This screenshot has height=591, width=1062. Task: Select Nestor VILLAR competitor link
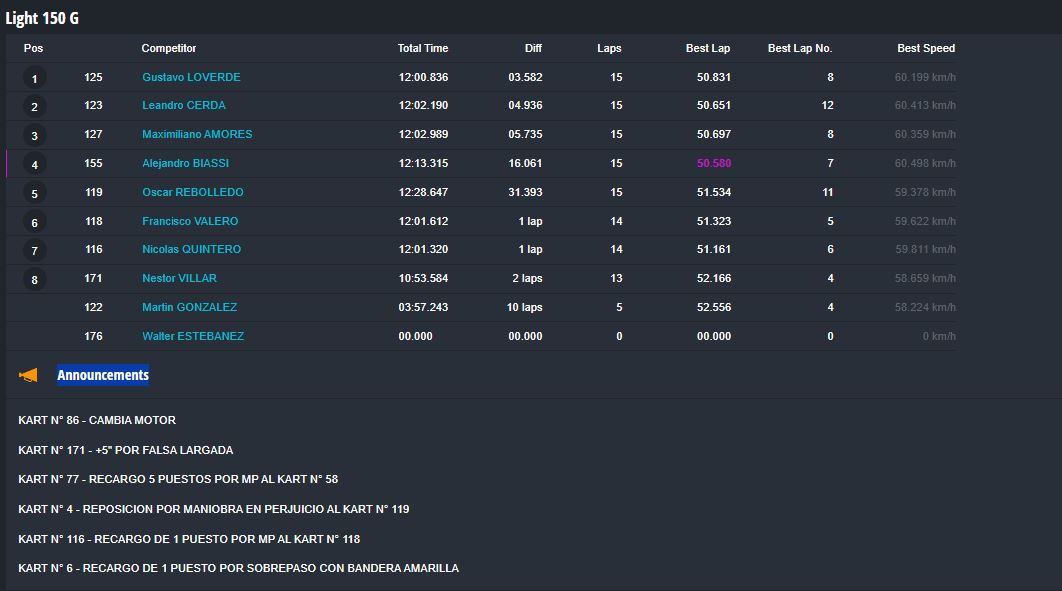[x=179, y=278]
